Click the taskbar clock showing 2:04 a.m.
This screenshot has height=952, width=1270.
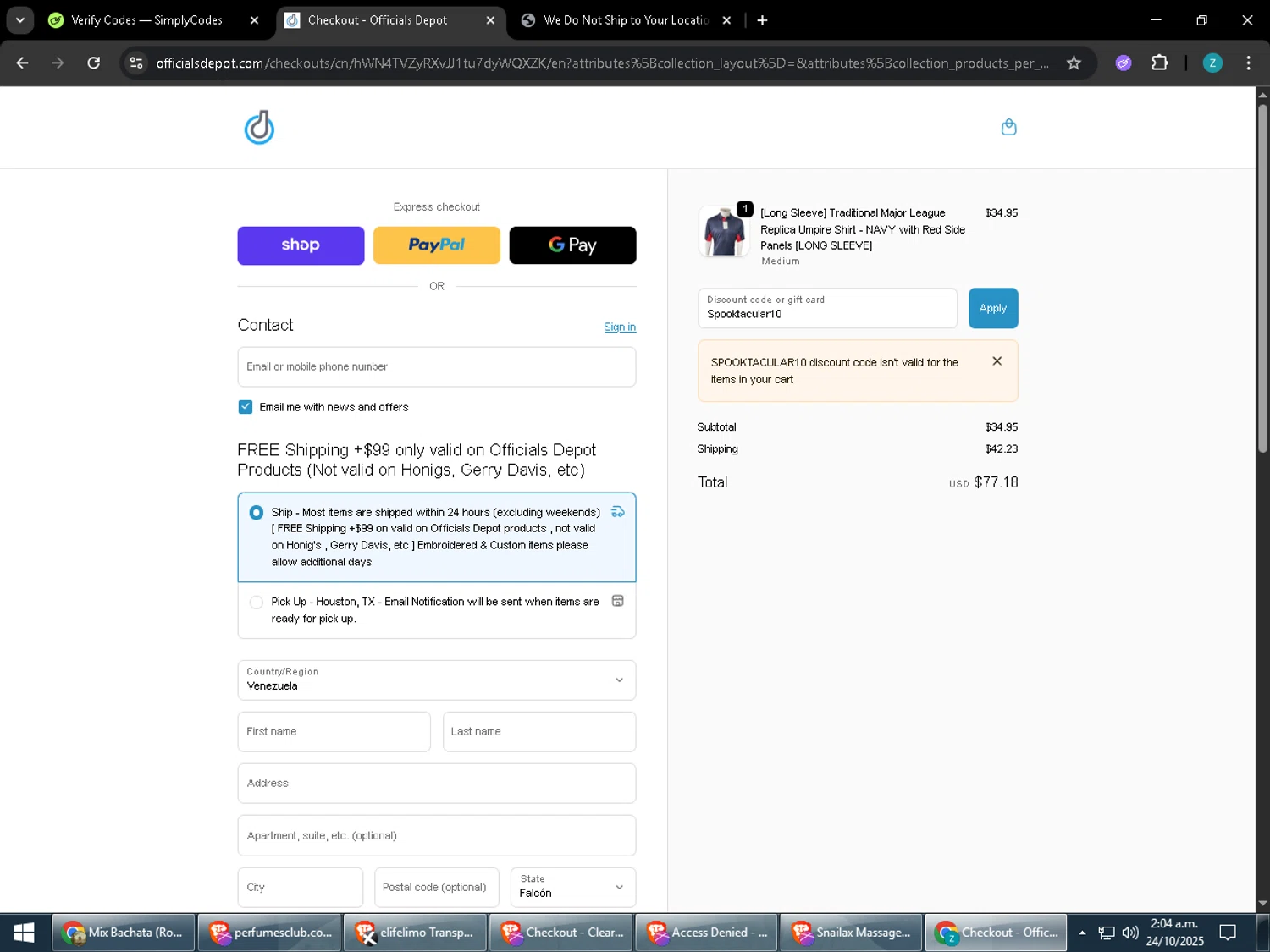pyautogui.click(x=1175, y=933)
